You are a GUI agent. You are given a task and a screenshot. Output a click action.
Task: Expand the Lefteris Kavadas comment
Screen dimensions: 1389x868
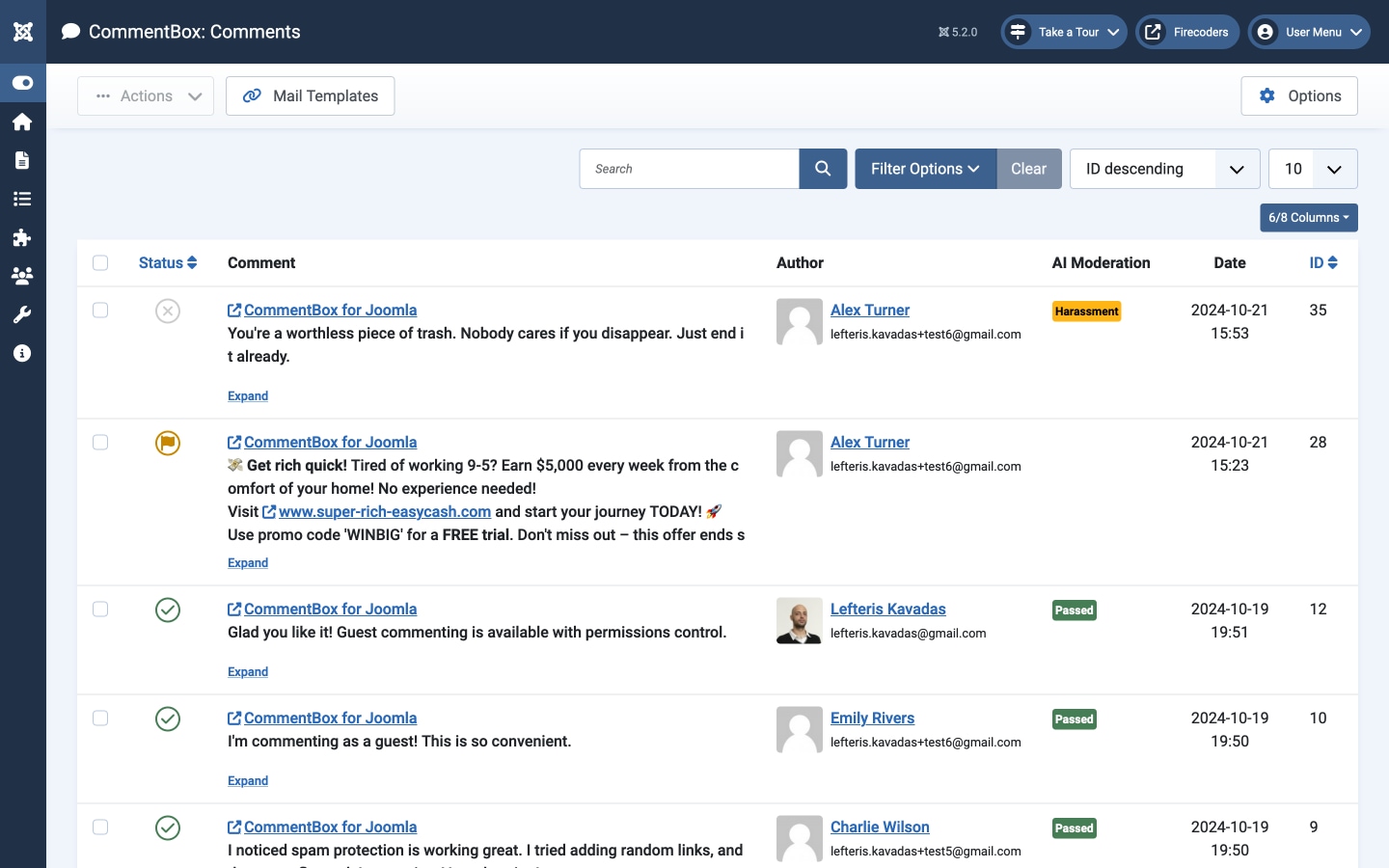(248, 672)
